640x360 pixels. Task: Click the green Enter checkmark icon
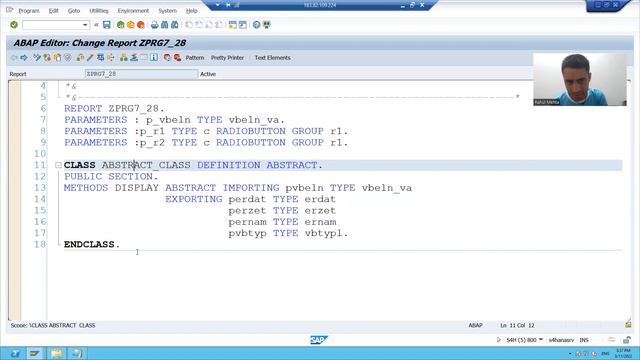click(x=14, y=25)
